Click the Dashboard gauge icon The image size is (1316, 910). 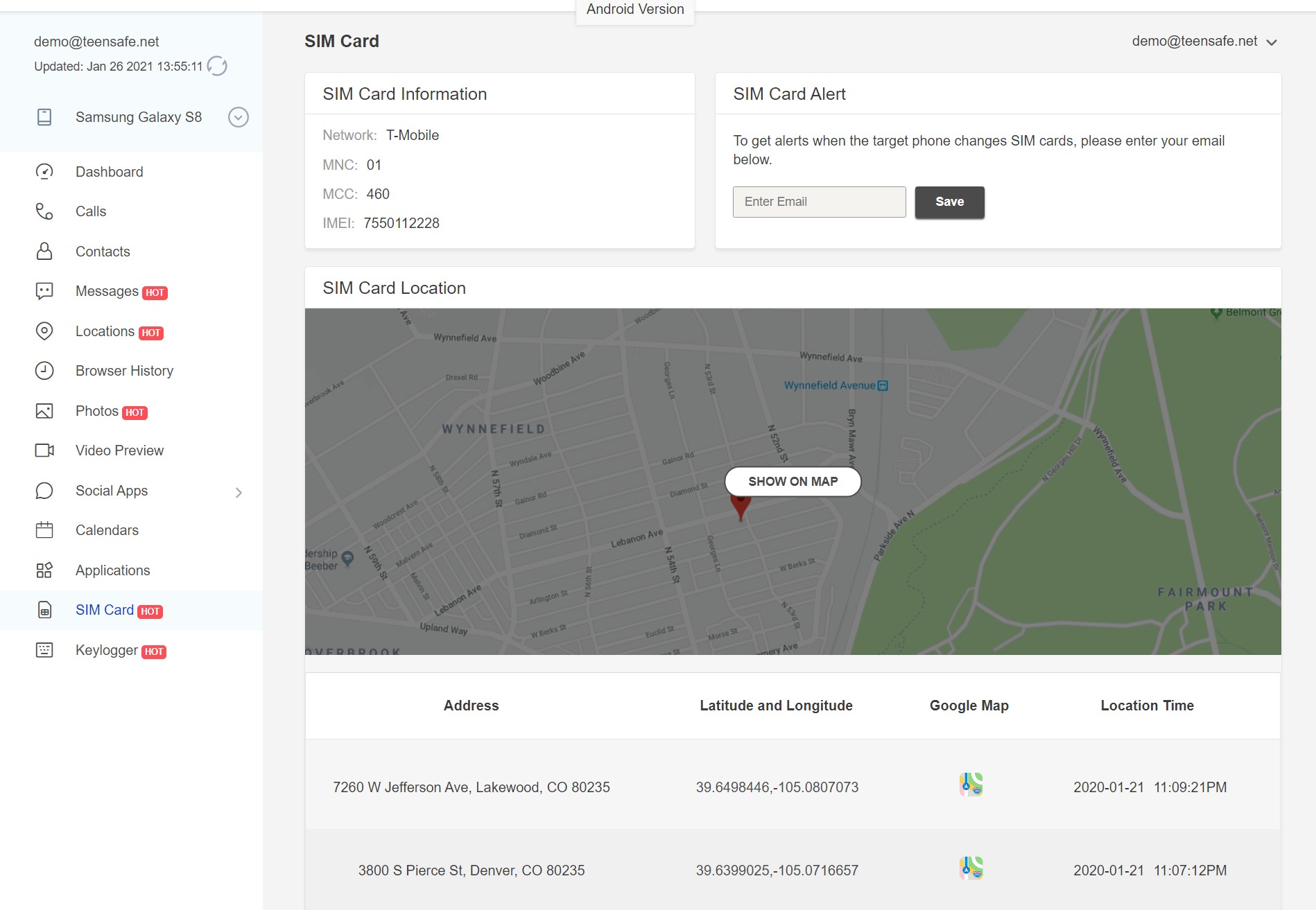44,171
